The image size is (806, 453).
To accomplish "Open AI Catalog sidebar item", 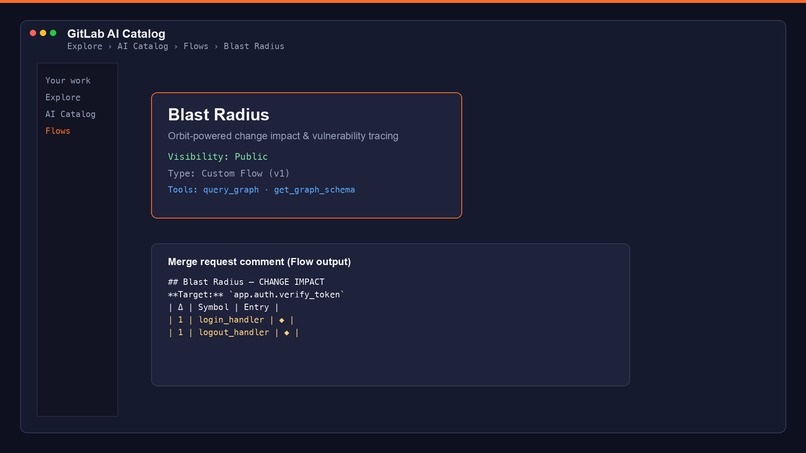I will (70, 114).
